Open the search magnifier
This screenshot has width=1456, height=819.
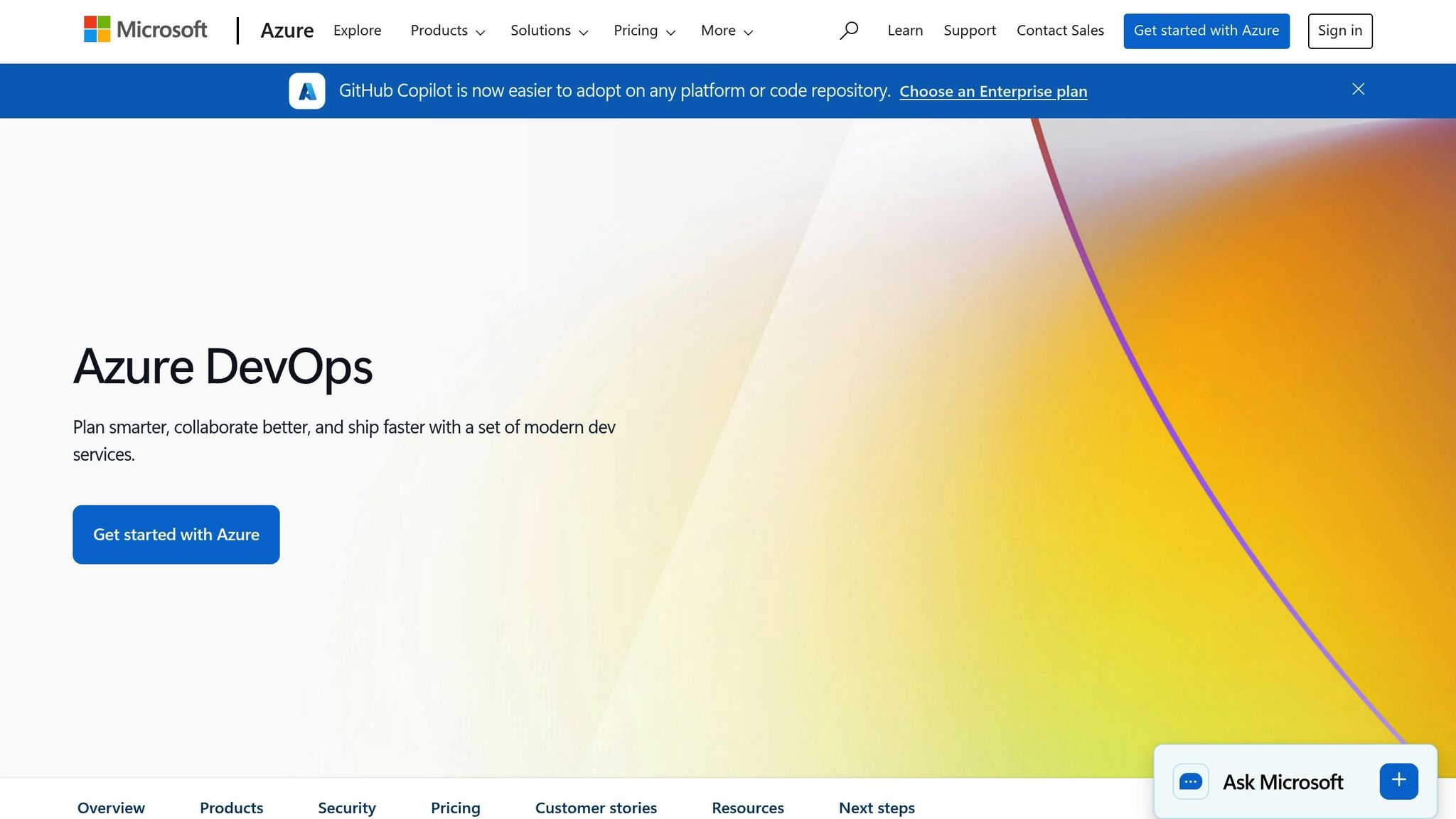[849, 31]
